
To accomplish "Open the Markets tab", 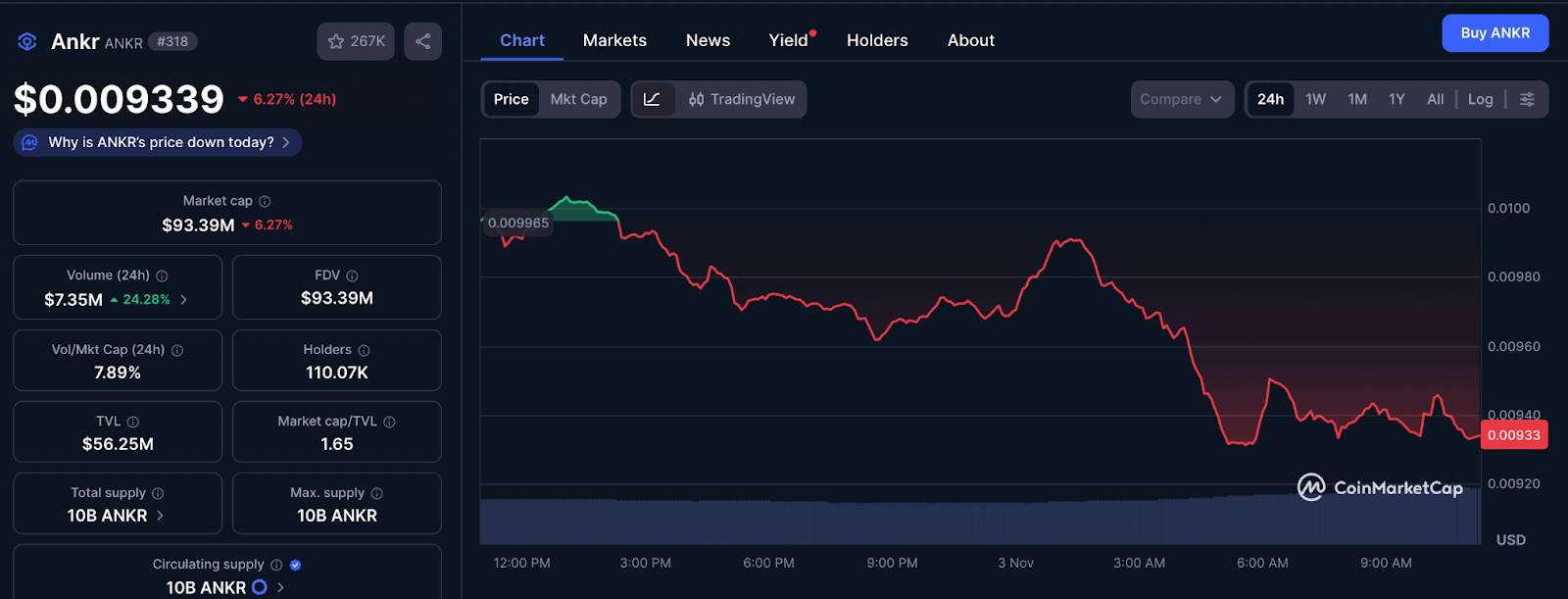I will (x=614, y=40).
